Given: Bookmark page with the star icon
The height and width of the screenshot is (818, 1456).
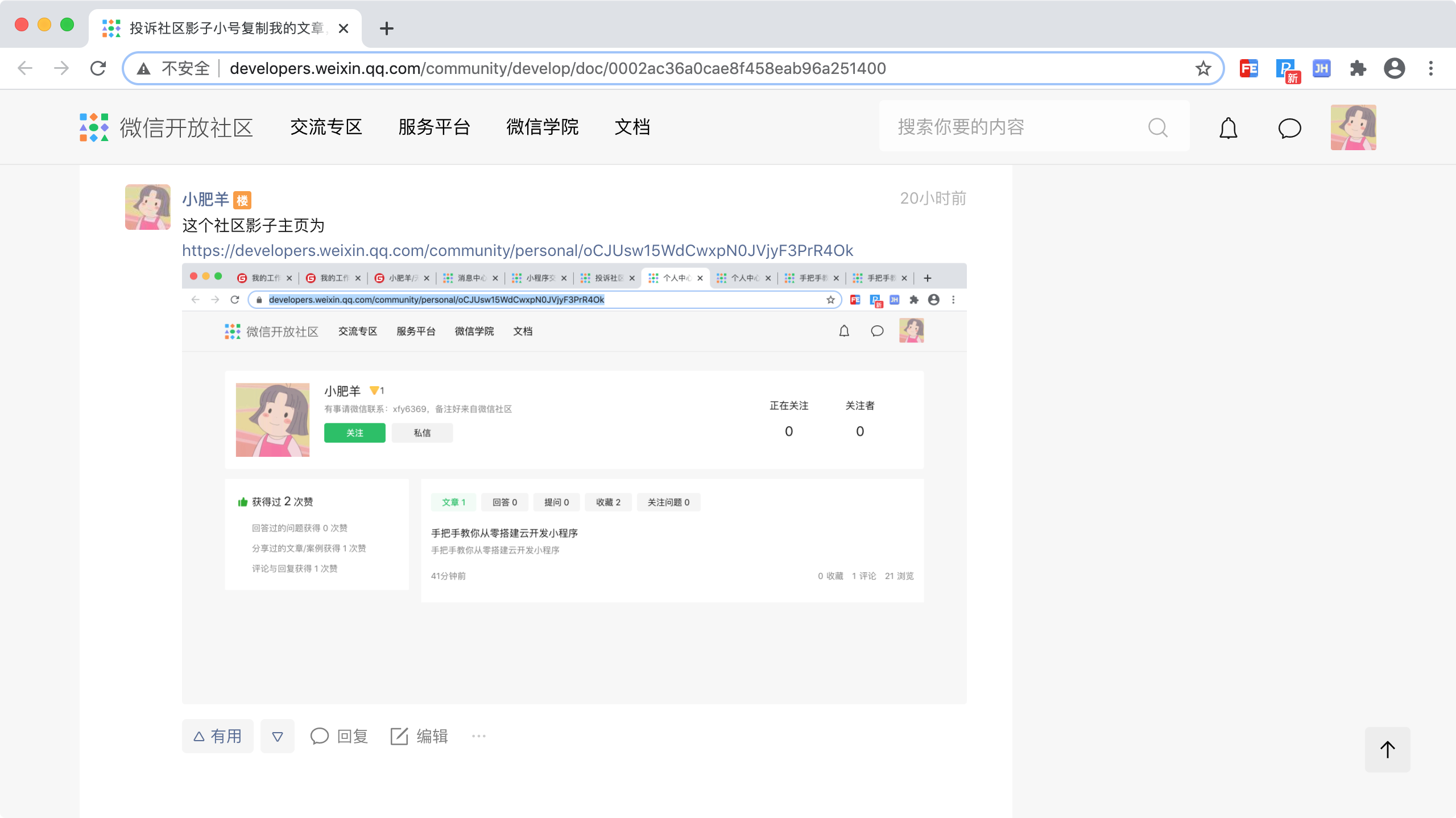Looking at the screenshot, I should (1203, 68).
